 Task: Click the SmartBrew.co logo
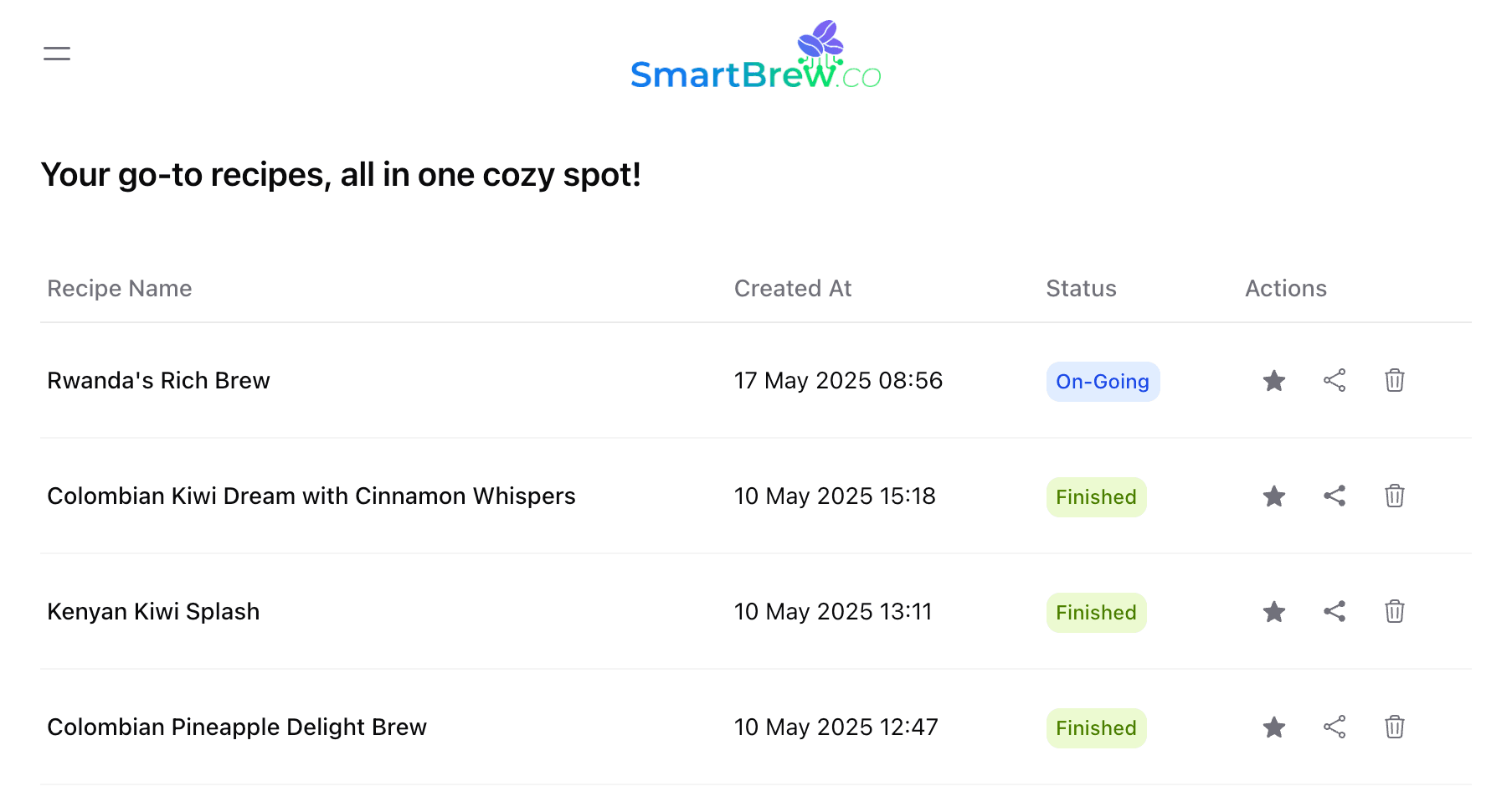point(755,57)
